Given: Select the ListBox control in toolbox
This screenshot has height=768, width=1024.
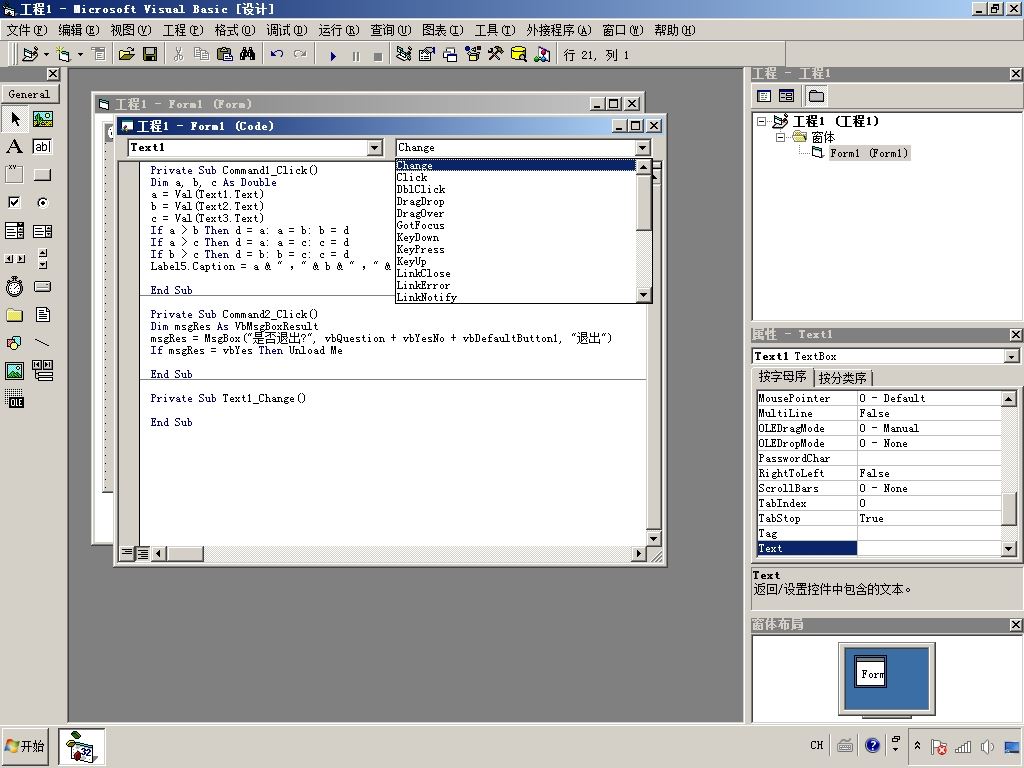Looking at the screenshot, I should (x=42, y=231).
